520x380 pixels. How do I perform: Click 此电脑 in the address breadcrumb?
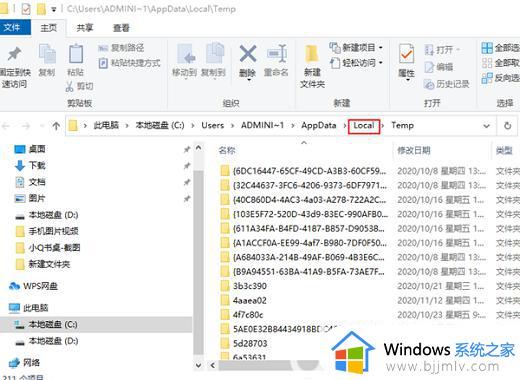click(106, 125)
